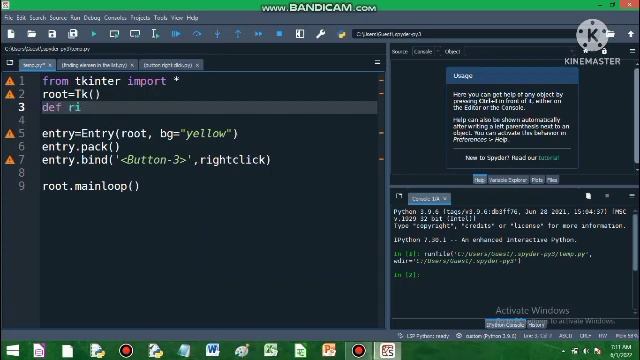Open file using the folder toolbar icon
Image resolution: width=640 pixels, height=360 pixels.
(31, 34)
